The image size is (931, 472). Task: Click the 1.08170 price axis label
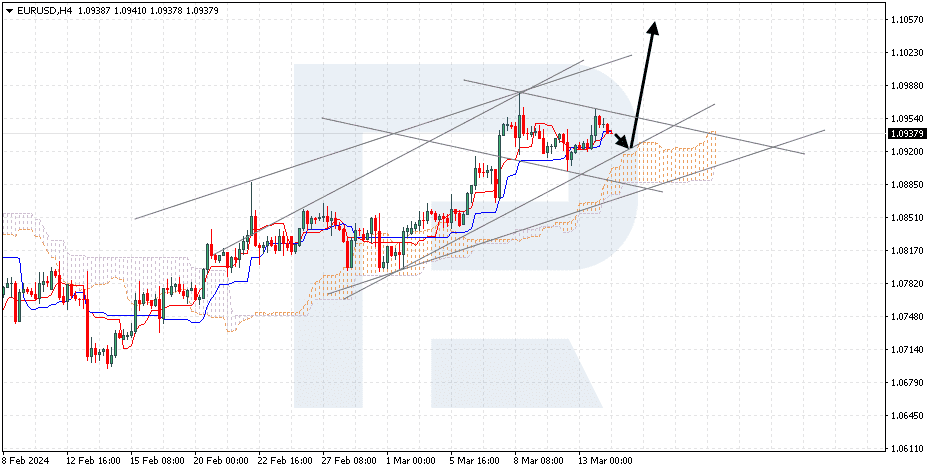[x=907, y=251]
